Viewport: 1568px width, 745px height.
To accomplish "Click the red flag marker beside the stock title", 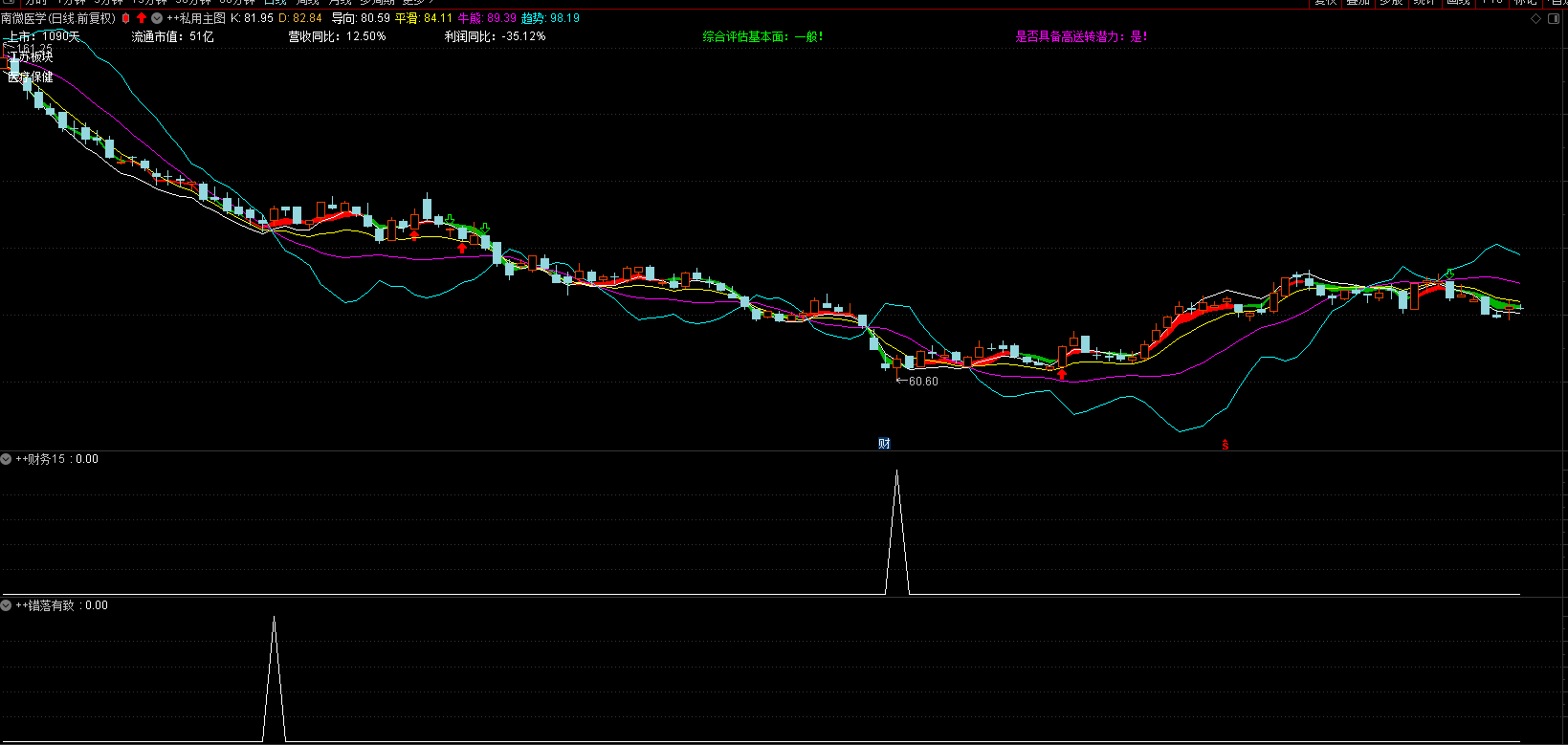I will coord(125,18).
